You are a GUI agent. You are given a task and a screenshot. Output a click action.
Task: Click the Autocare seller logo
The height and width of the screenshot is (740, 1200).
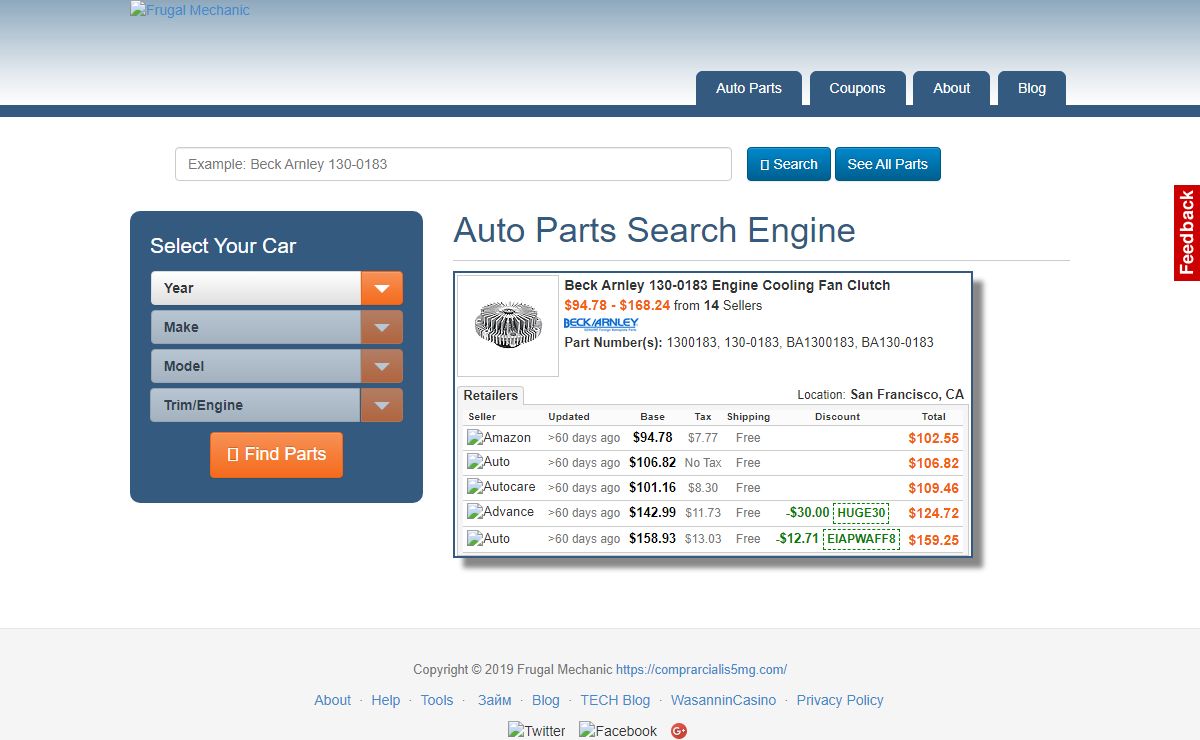pos(501,487)
